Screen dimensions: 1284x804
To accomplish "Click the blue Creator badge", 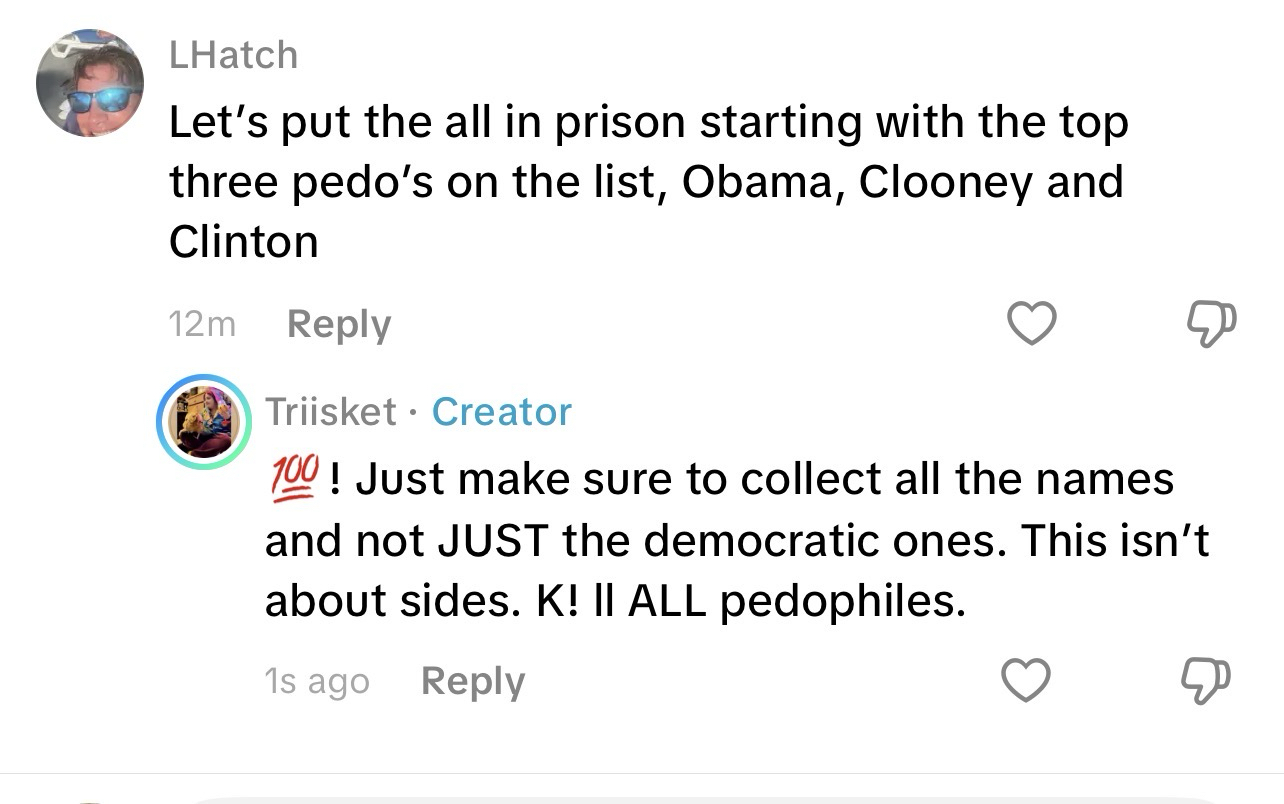I will tap(501, 412).
